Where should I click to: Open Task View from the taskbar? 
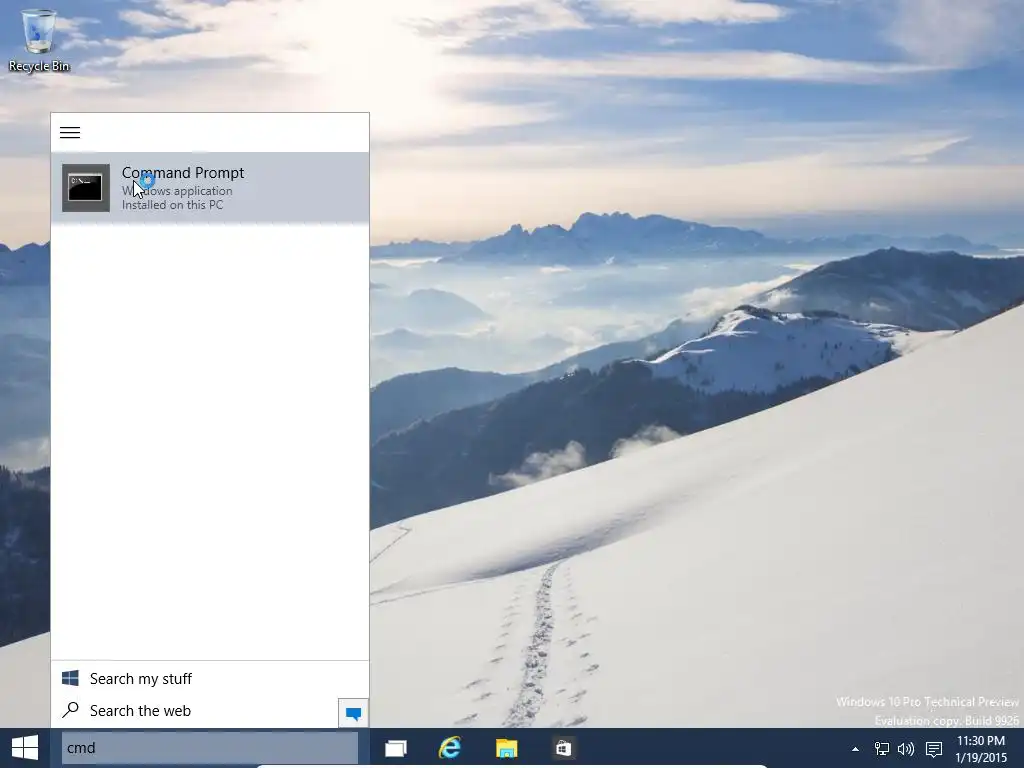click(396, 748)
